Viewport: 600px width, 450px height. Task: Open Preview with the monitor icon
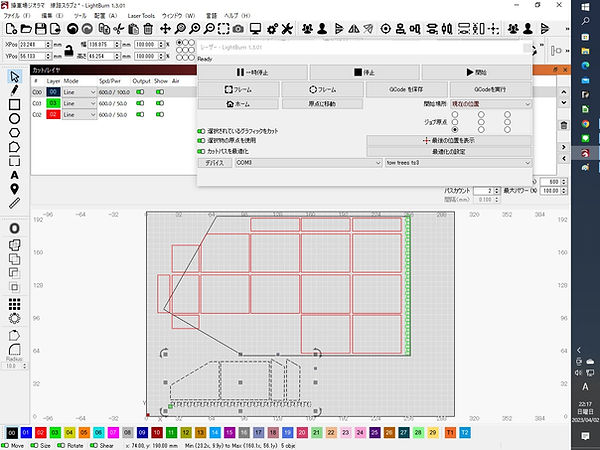(x=255, y=29)
